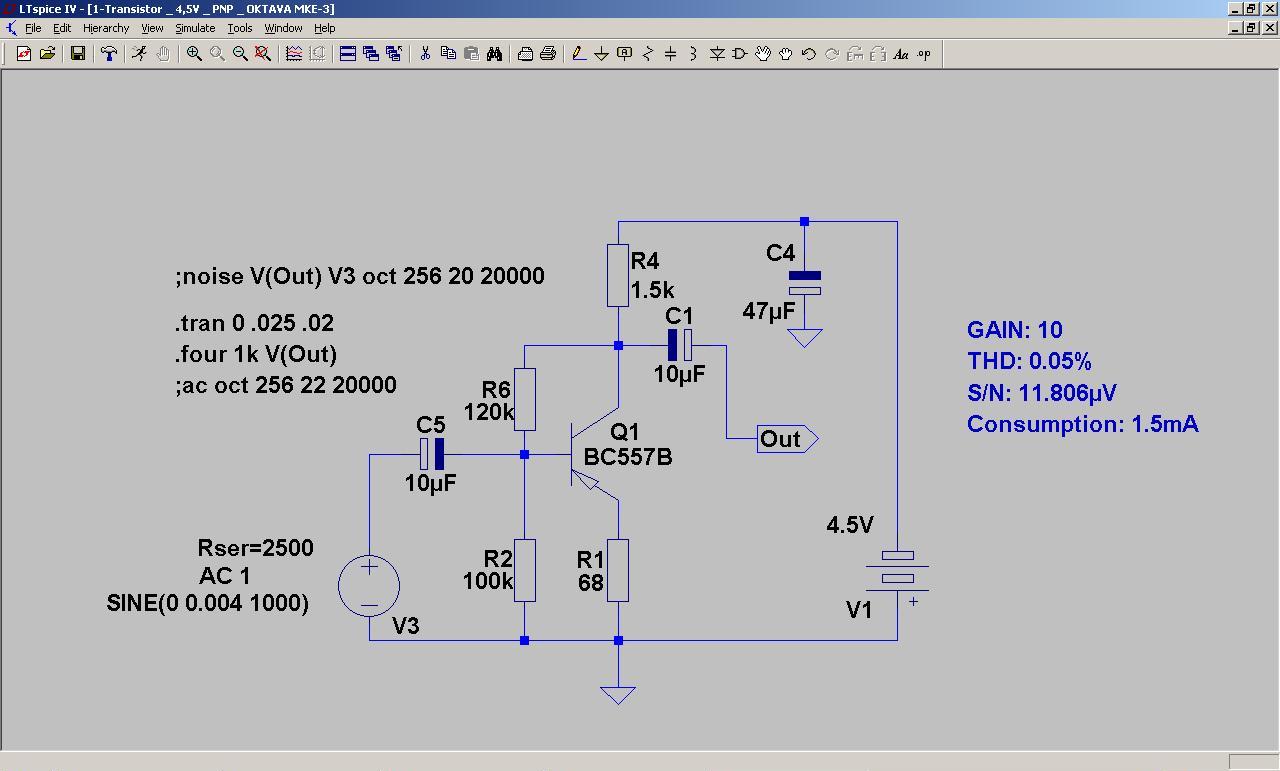Click the '.tran 0 .025 .02' directive
This screenshot has width=1280, height=771.
click(254, 323)
